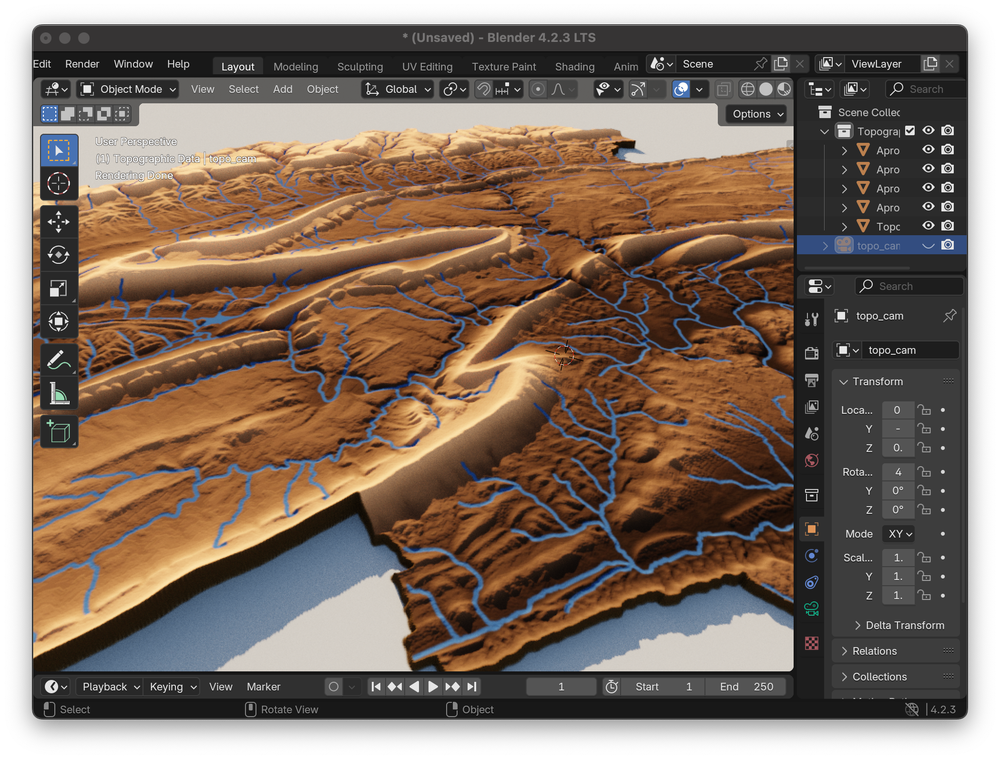Open the Transform Pivot Point dropdown showing Global

397,89
